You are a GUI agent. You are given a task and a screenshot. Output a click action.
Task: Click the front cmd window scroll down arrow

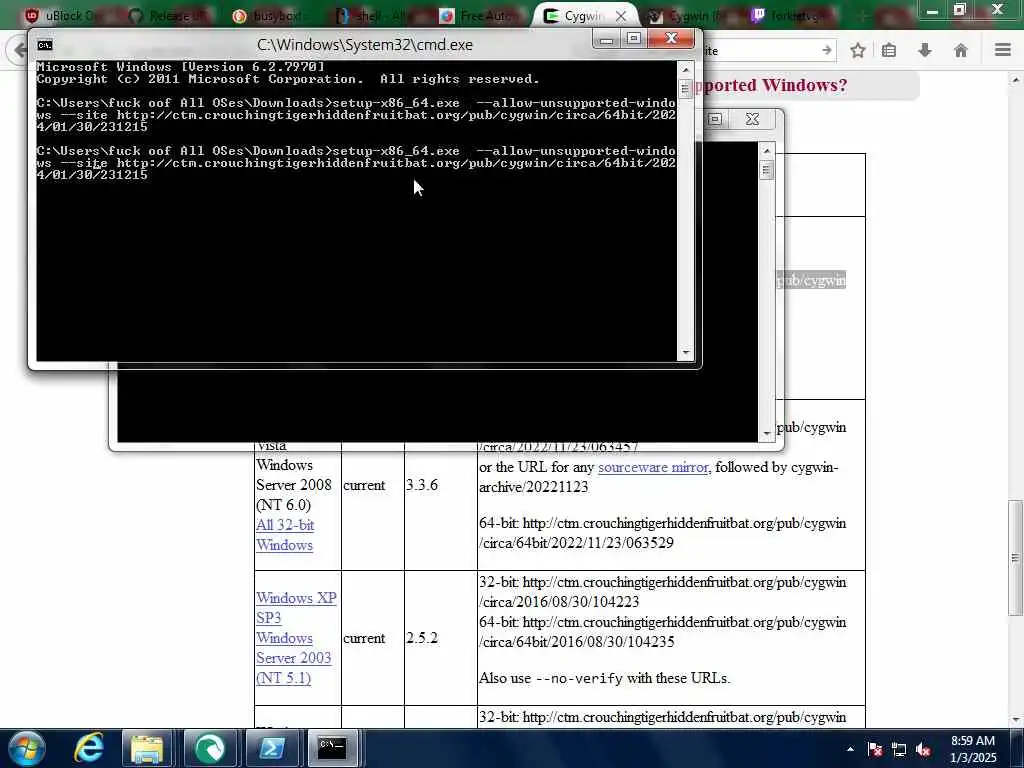click(x=685, y=353)
